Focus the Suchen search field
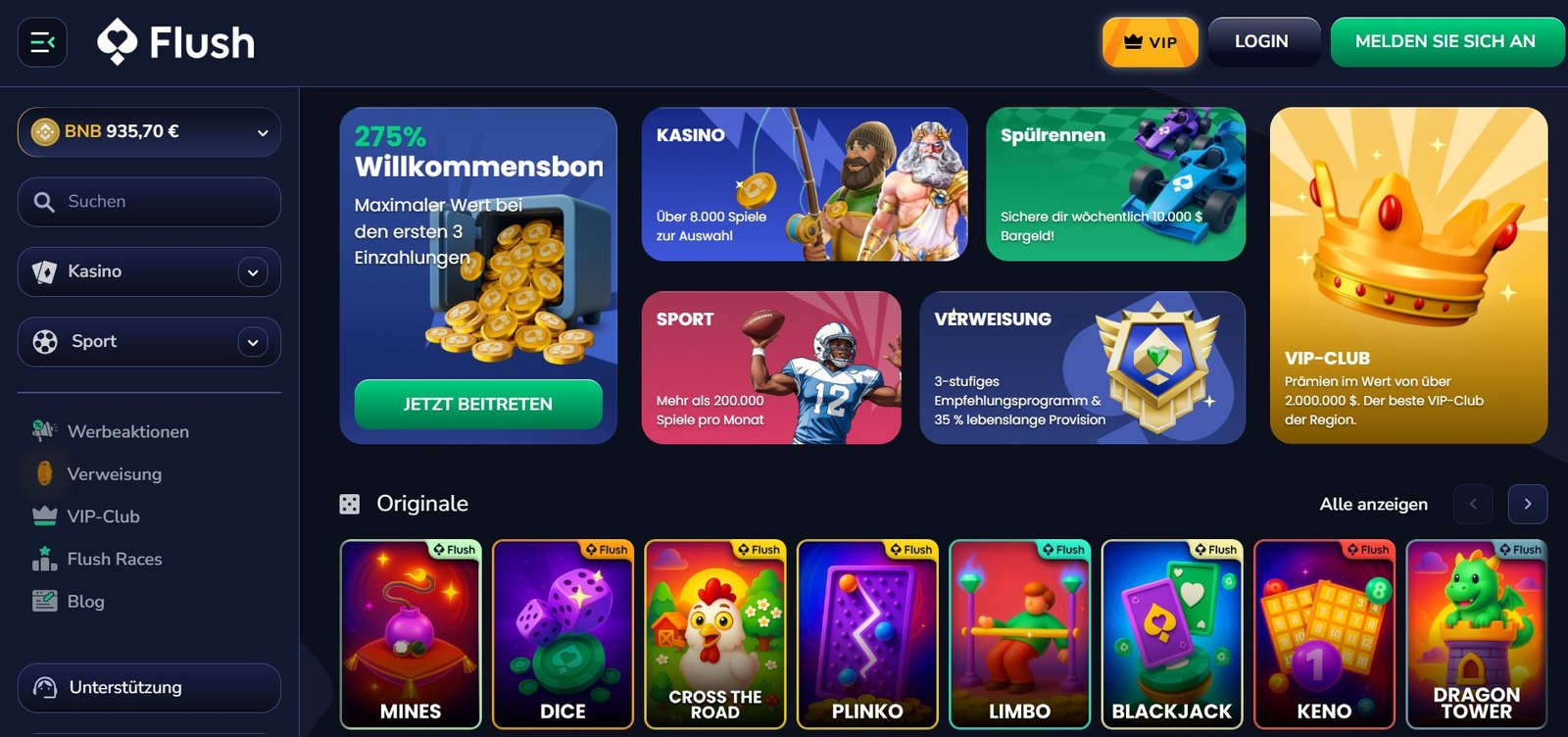This screenshot has height=737, width=1568. (x=149, y=202)
